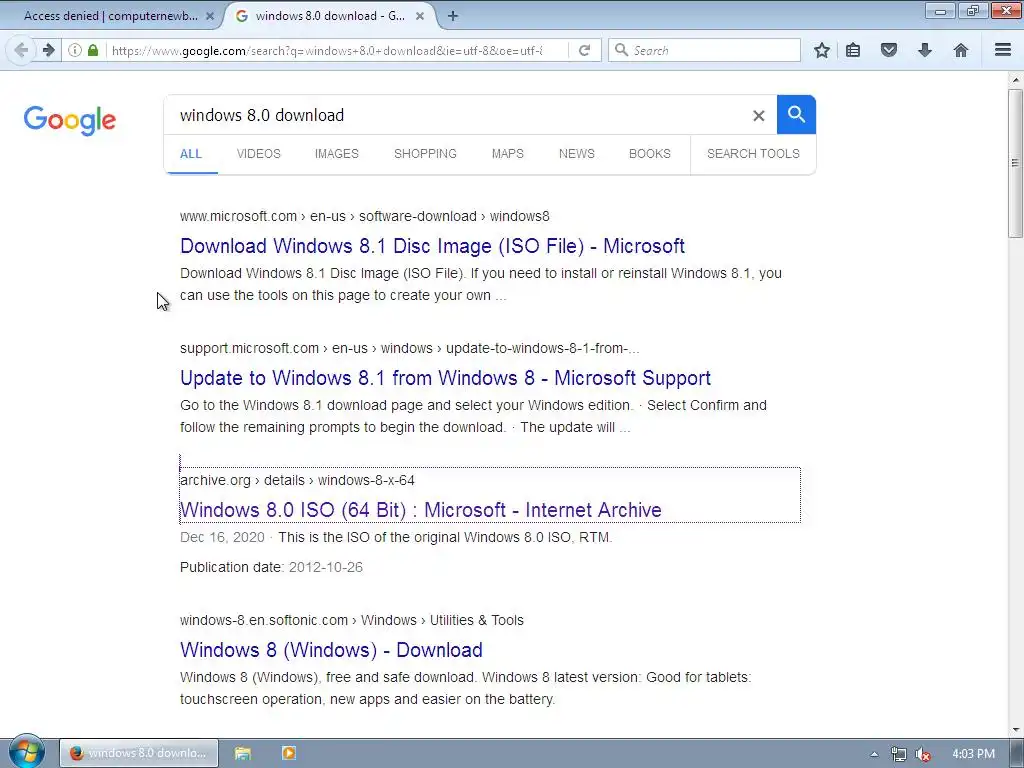This screenshot has height=768, width=1024.
Task: Click the Dec 16, 2020 snippet text
Action: pos(222,537)
